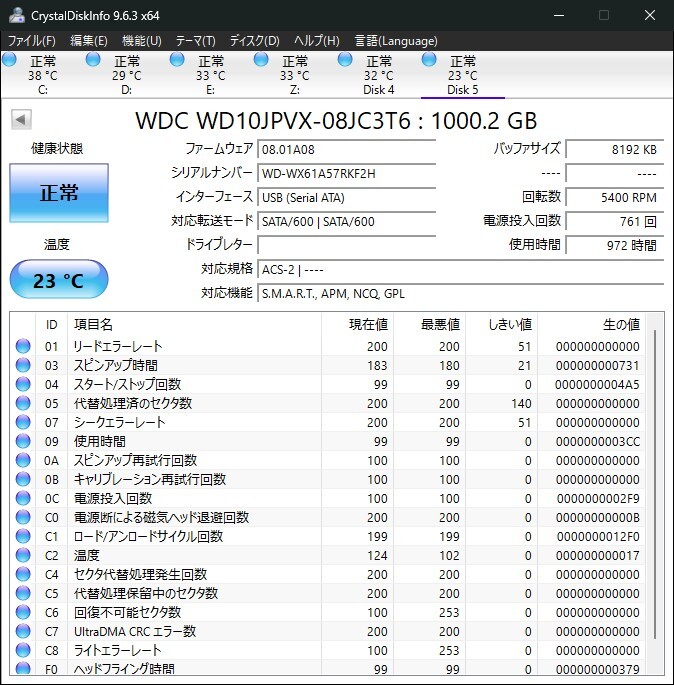Click status orb for attribute 09 使用時間
The height and width of the screenshot is (685, 674).
23,441
